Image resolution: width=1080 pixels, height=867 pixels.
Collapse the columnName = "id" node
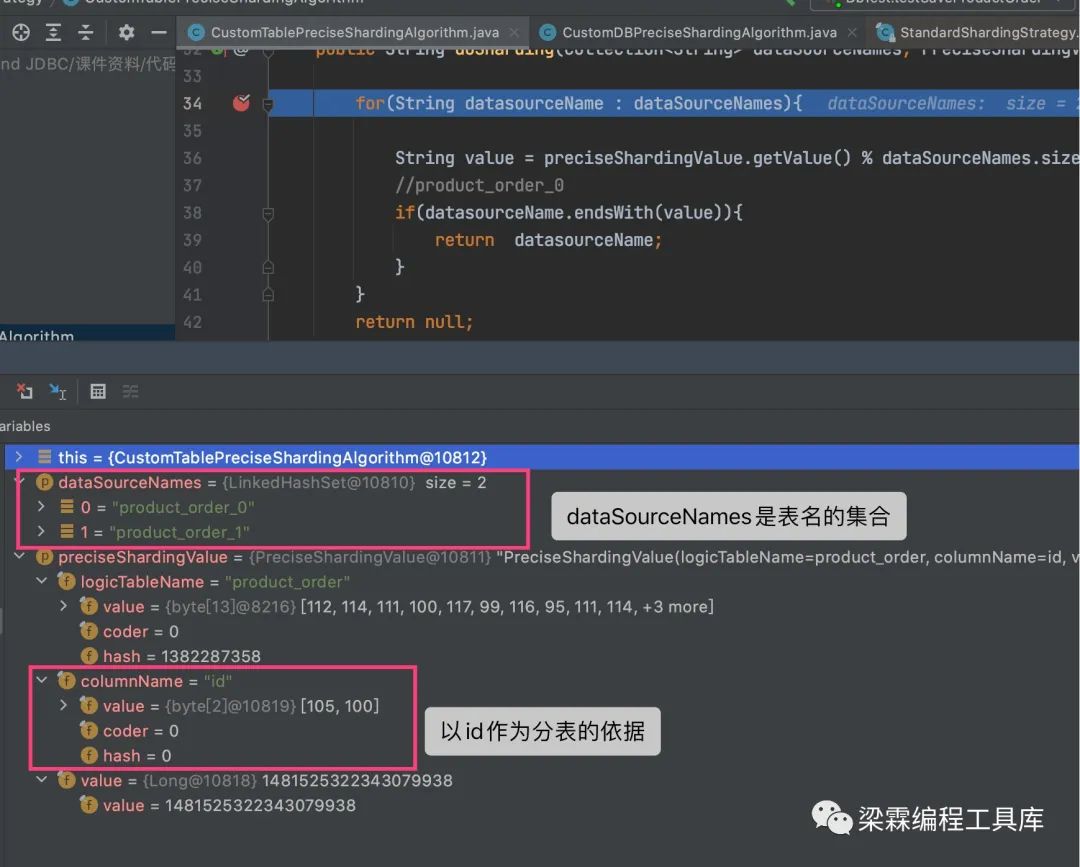coord(41,680)
